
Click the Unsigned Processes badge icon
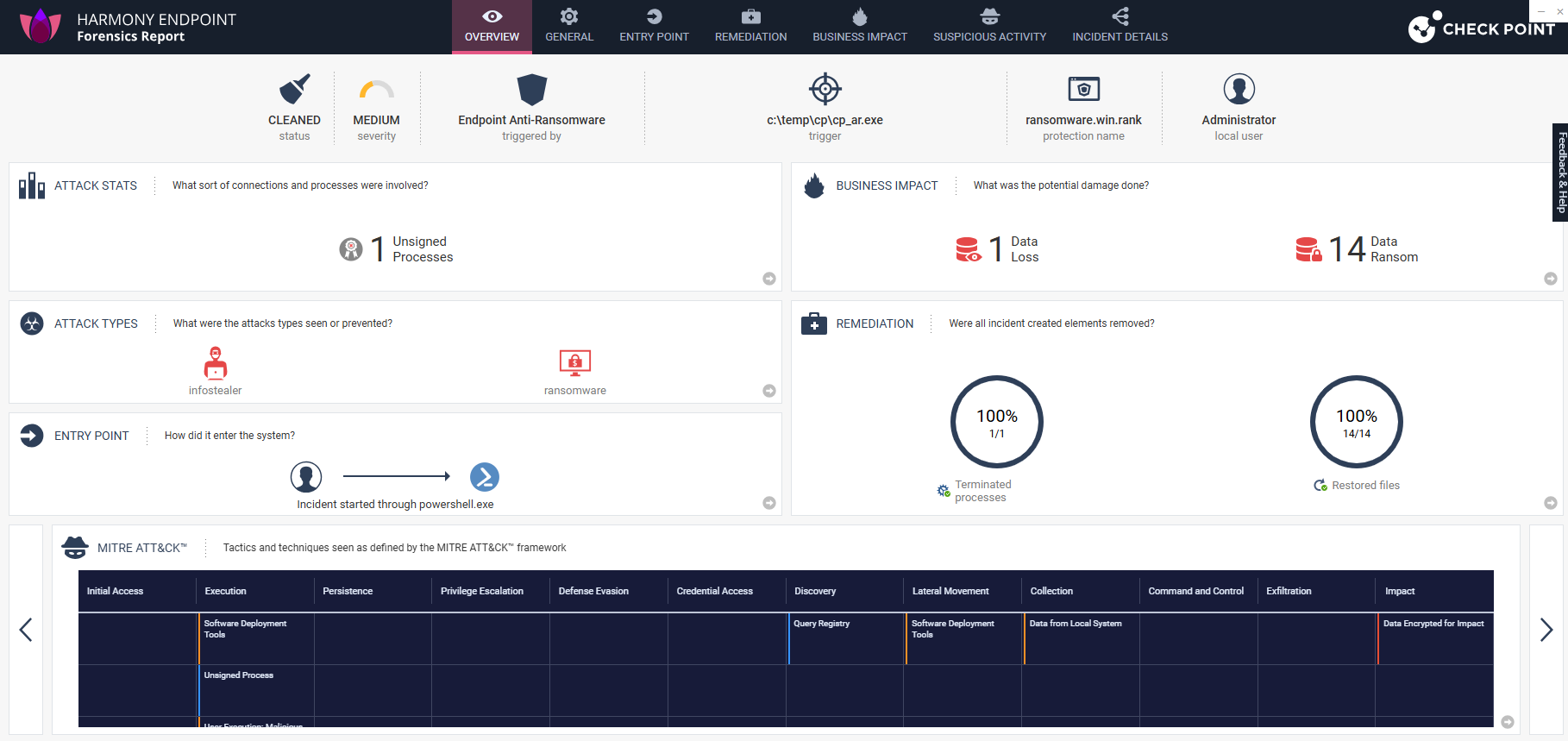[351, 249]
